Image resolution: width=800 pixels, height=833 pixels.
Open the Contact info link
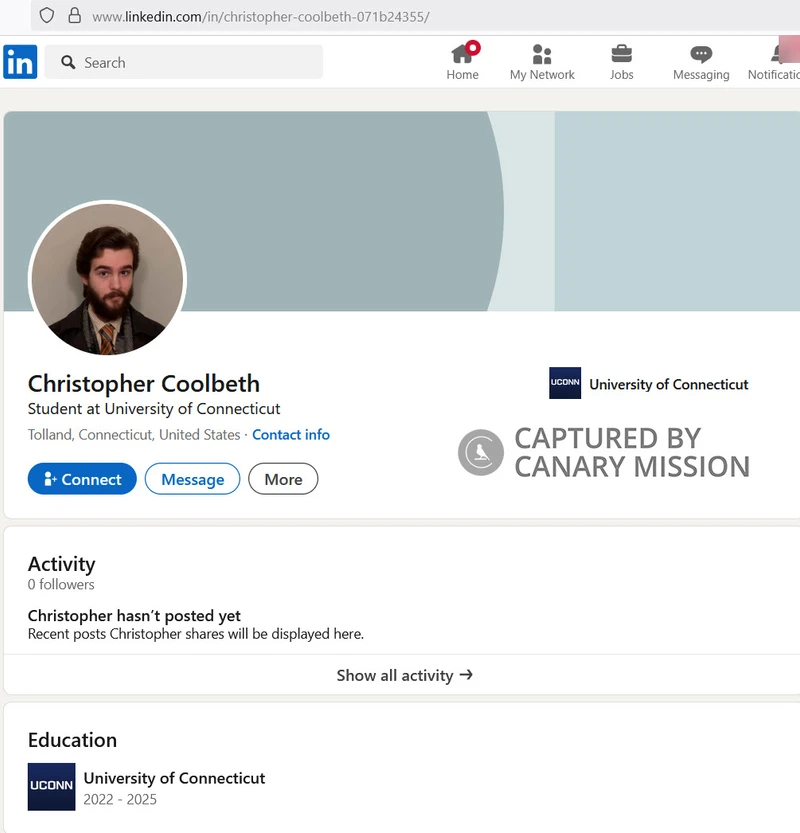point(291,435)
